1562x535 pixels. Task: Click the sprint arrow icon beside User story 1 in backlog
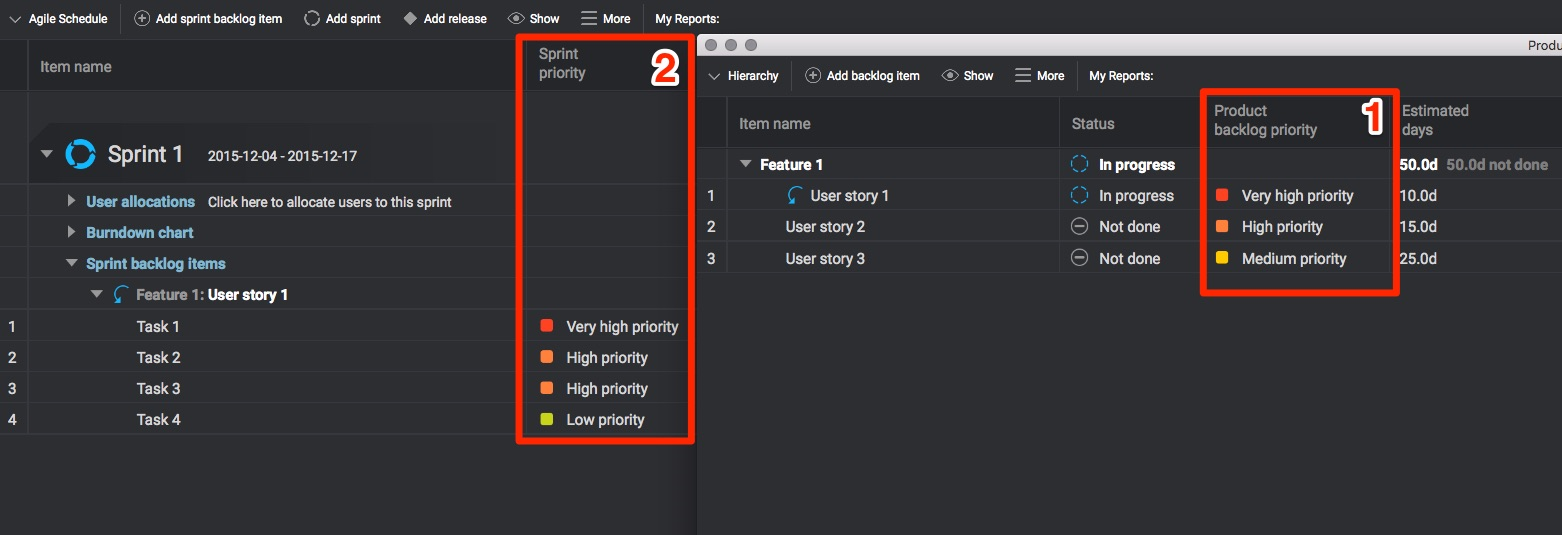pos(796,196)
